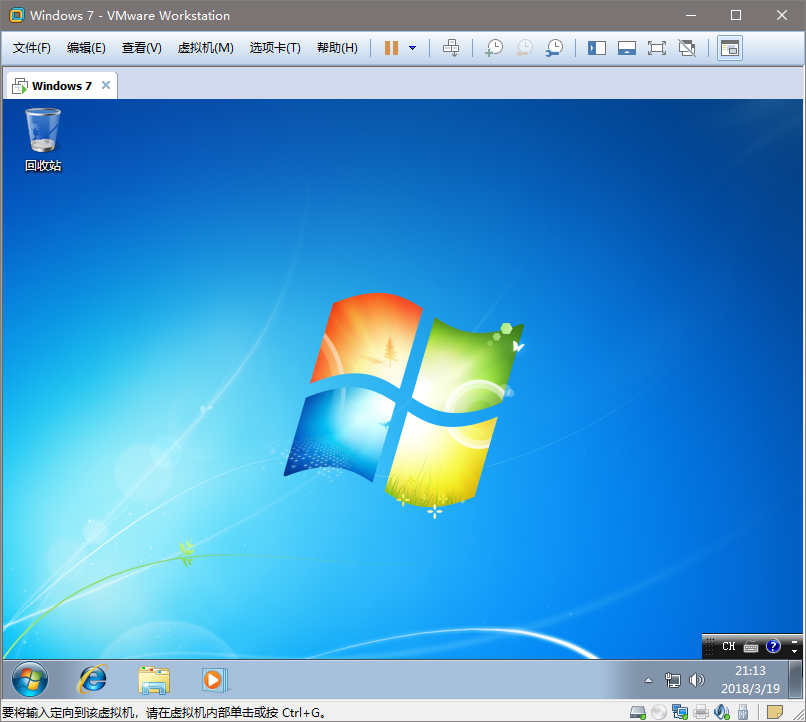Screen dimensions: 806x722
Task: Open language bar help icon
Action: pyautogui.click(x=773, y=646)
